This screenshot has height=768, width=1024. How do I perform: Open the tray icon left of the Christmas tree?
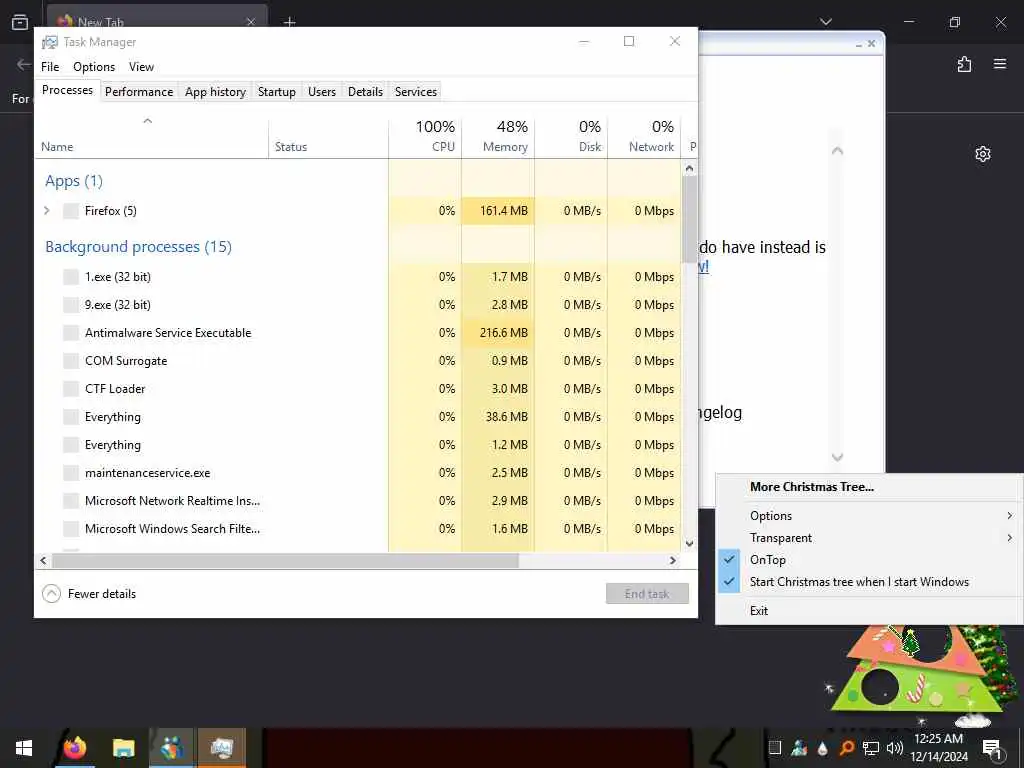click(775, 748)
